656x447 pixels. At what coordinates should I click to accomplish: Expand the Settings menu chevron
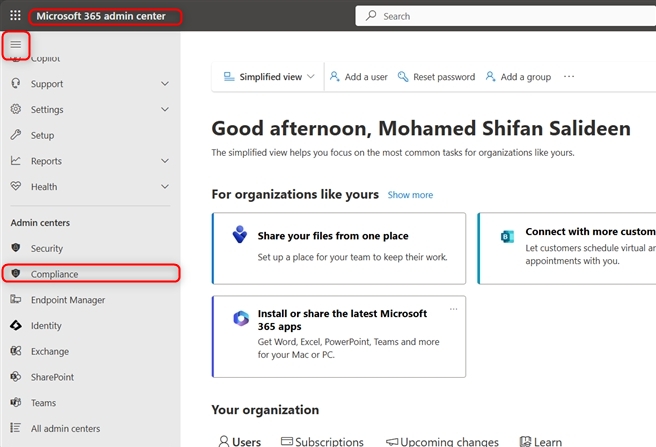tap(165, 109)
